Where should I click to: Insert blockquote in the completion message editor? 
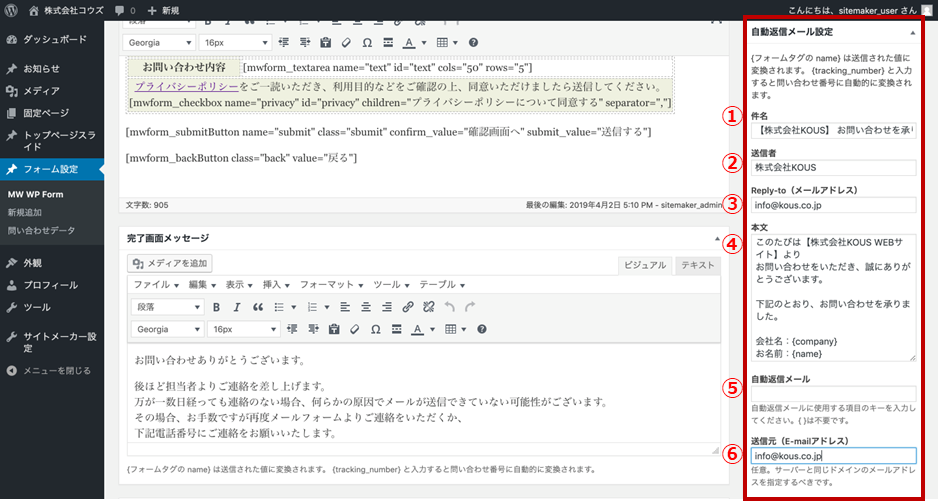258,307
